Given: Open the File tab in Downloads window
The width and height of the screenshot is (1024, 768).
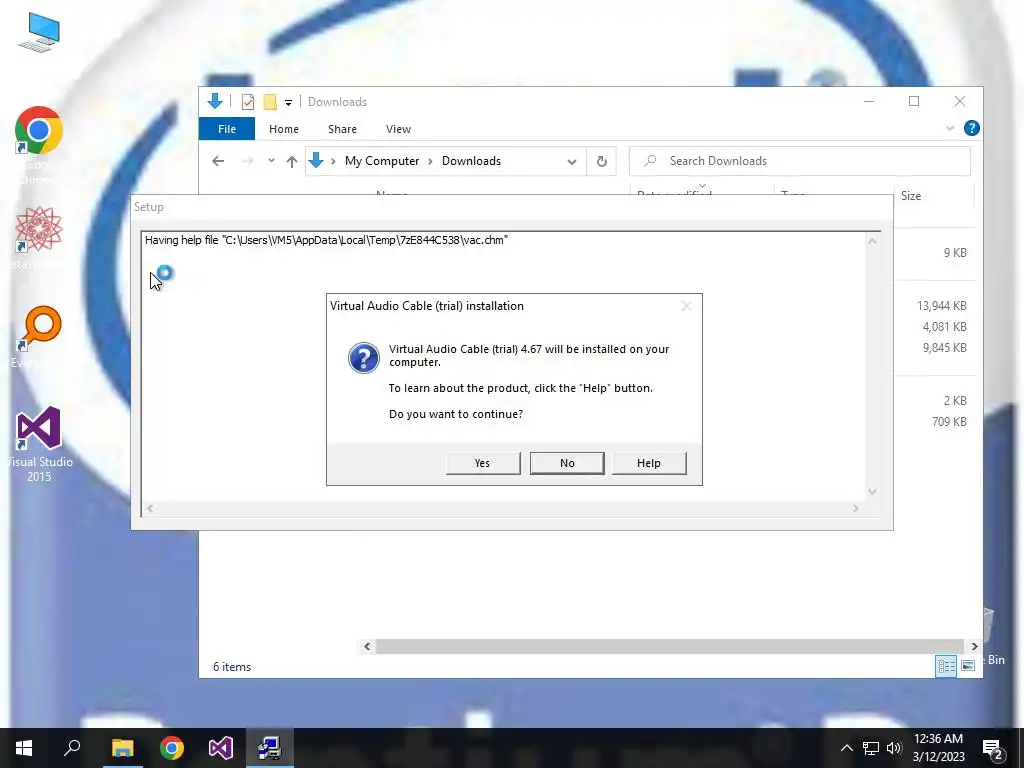Looking at the screenshot, I should pos(227,129).
